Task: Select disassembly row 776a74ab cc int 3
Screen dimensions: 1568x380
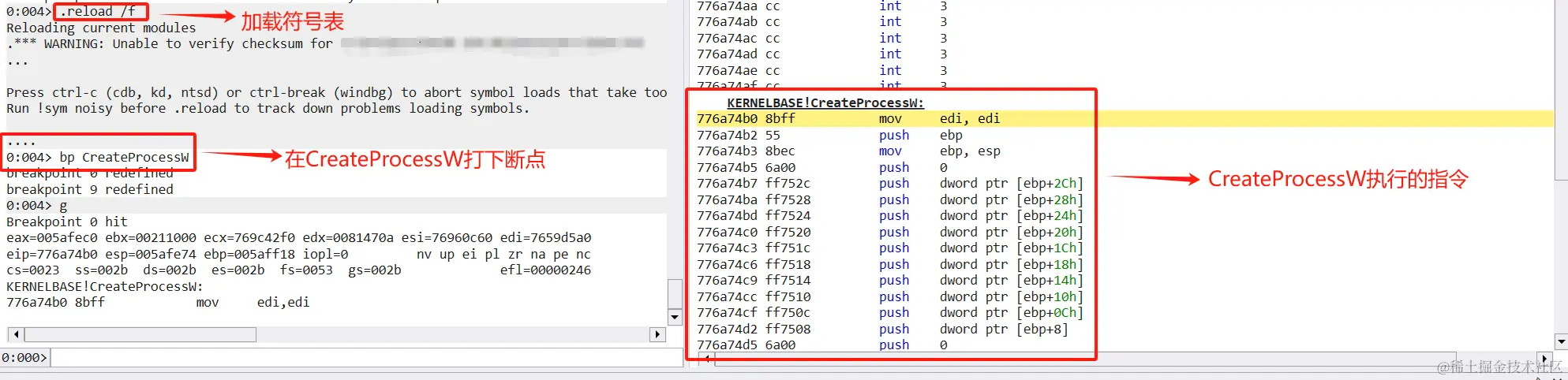Action: (x=822, y=22)
